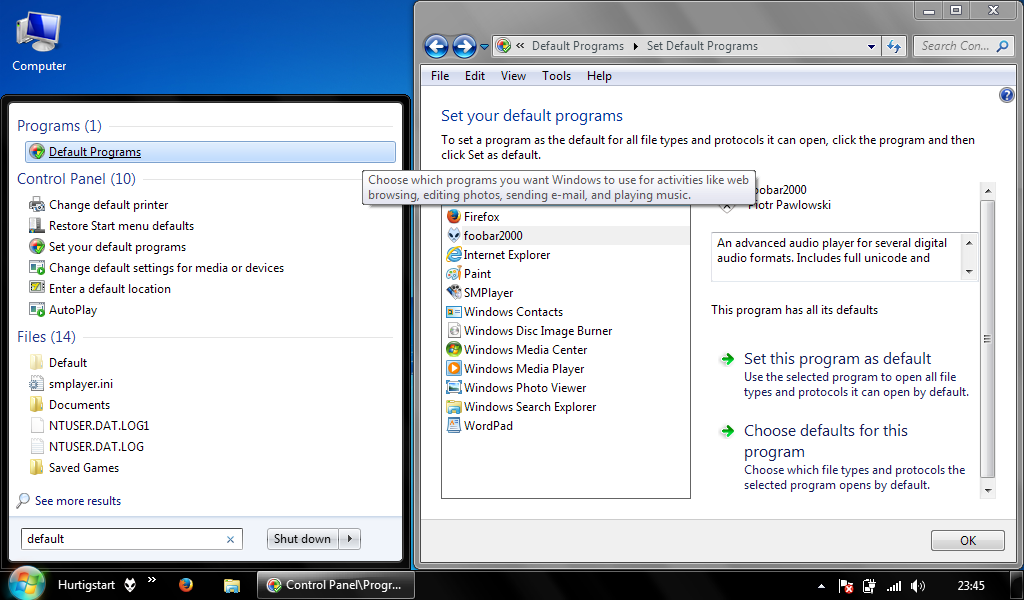
Task: Select Firefox in the programs list
Action: (473, 217)
